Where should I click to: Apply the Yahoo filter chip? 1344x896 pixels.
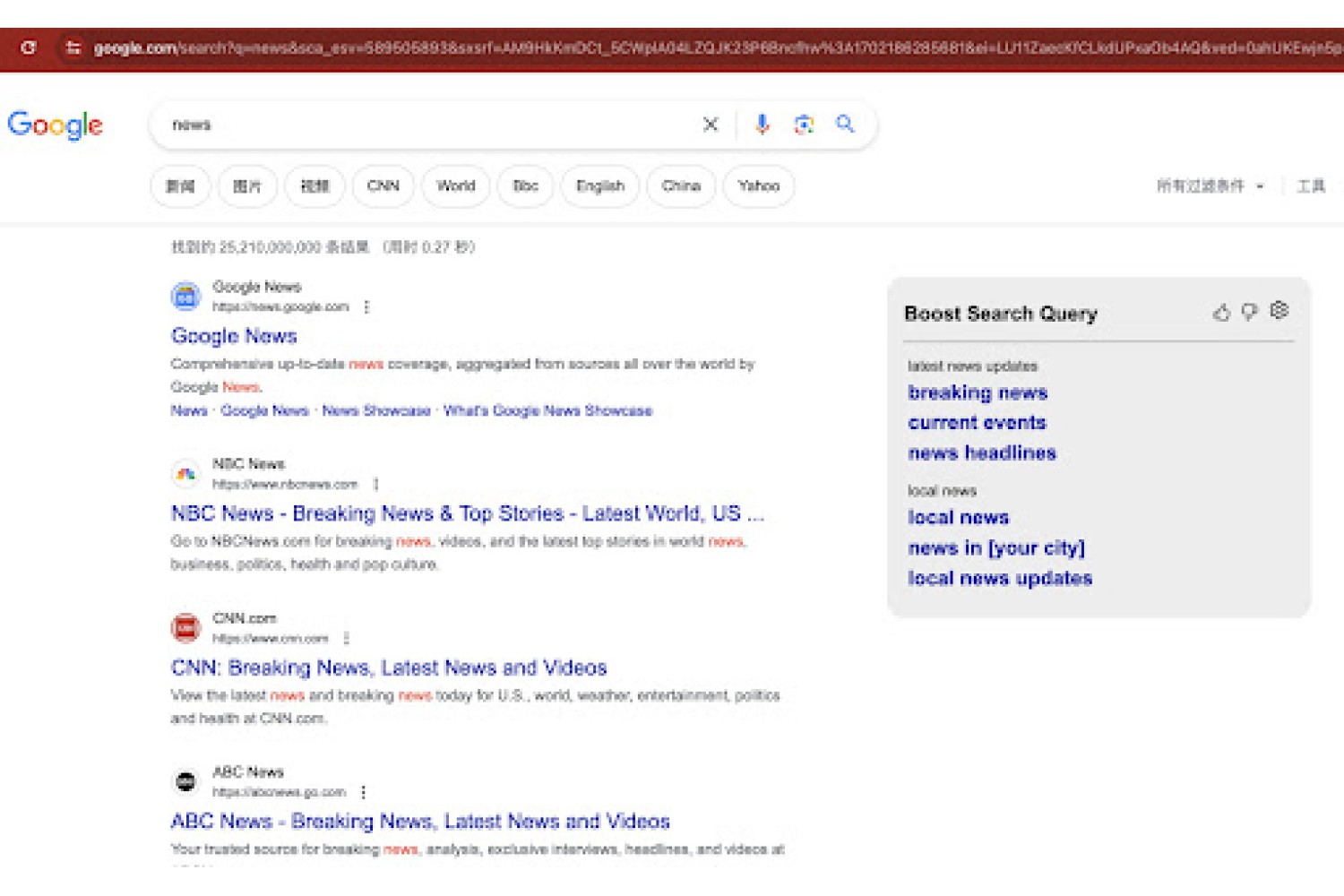[759, 186]
